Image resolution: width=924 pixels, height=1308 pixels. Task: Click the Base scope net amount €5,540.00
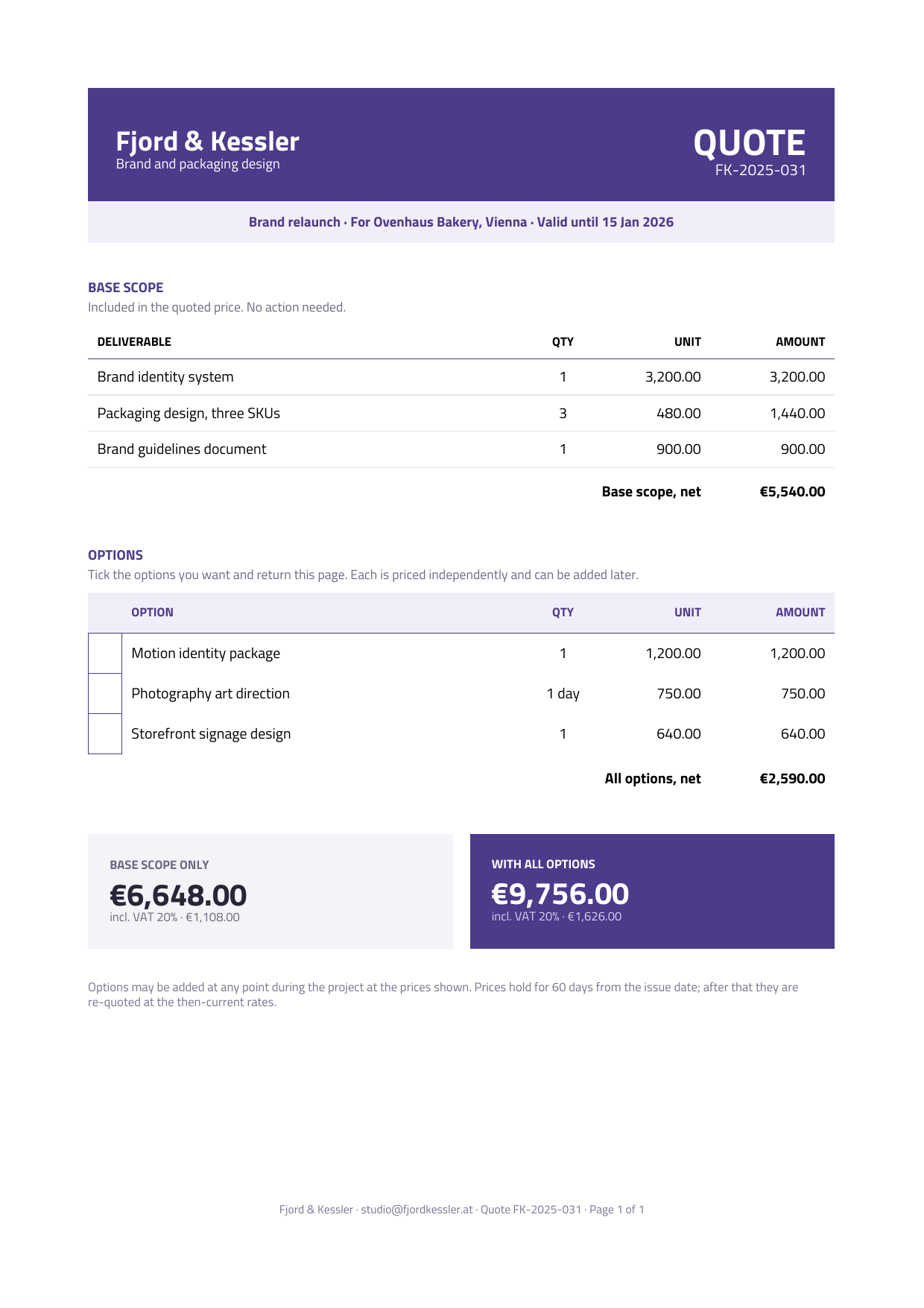(792, 492)
